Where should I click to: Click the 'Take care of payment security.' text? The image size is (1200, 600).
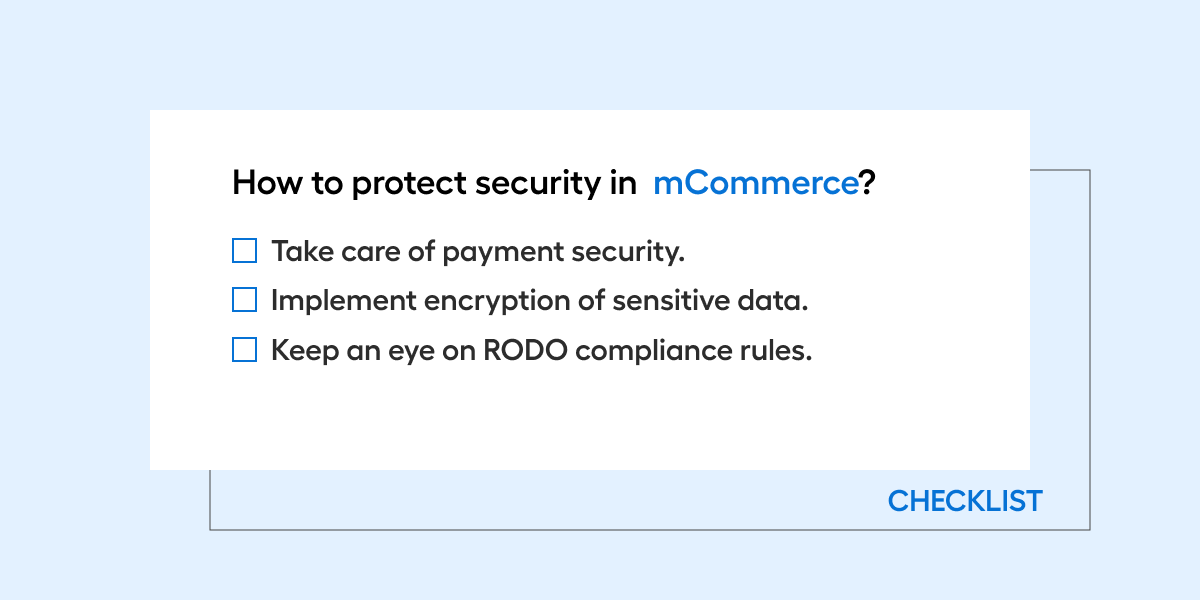pyautogui.click(x=478, y=251)
